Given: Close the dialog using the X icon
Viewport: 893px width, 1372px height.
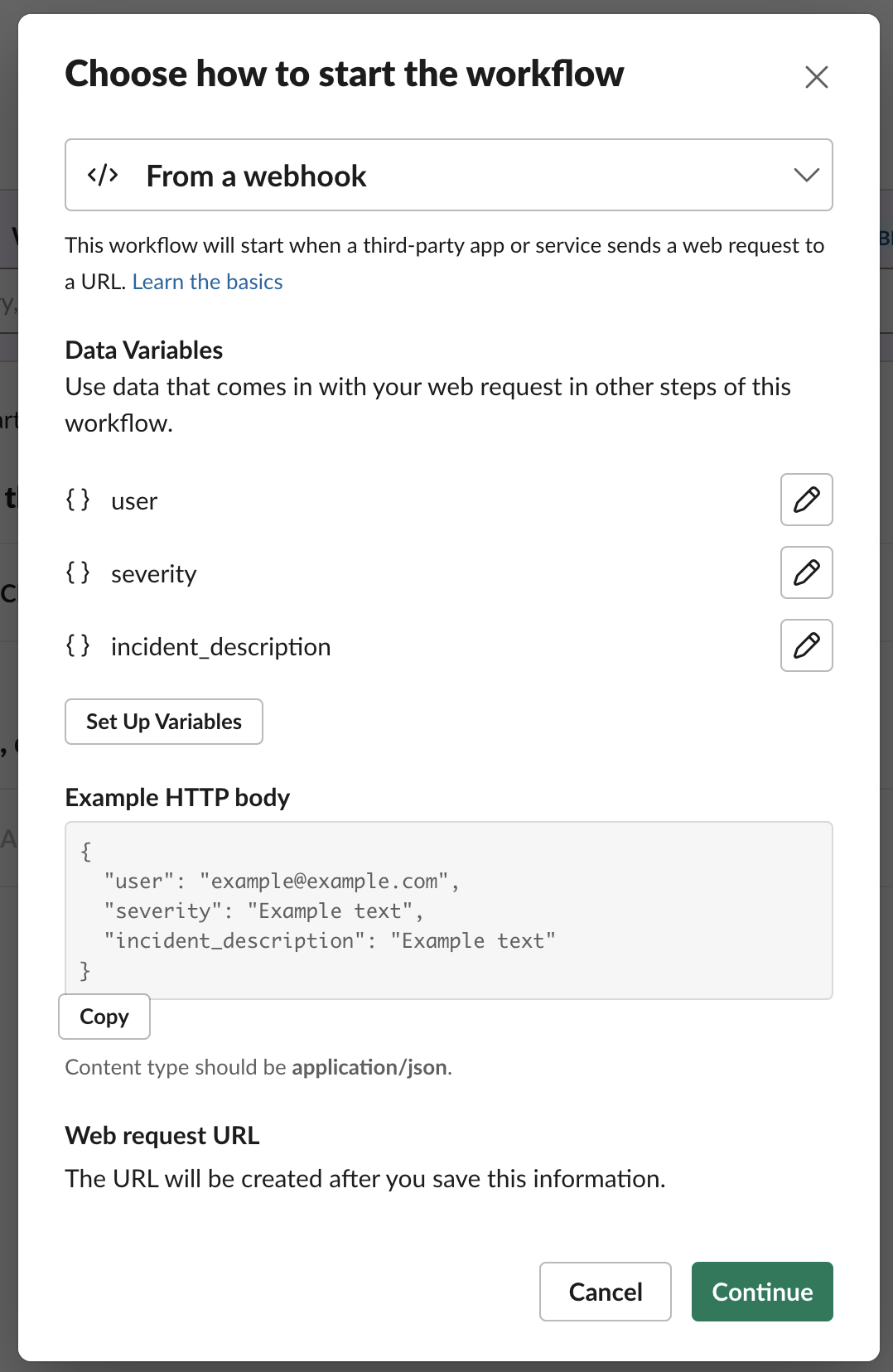Looking at the screenshot, I should click(816, 77).
